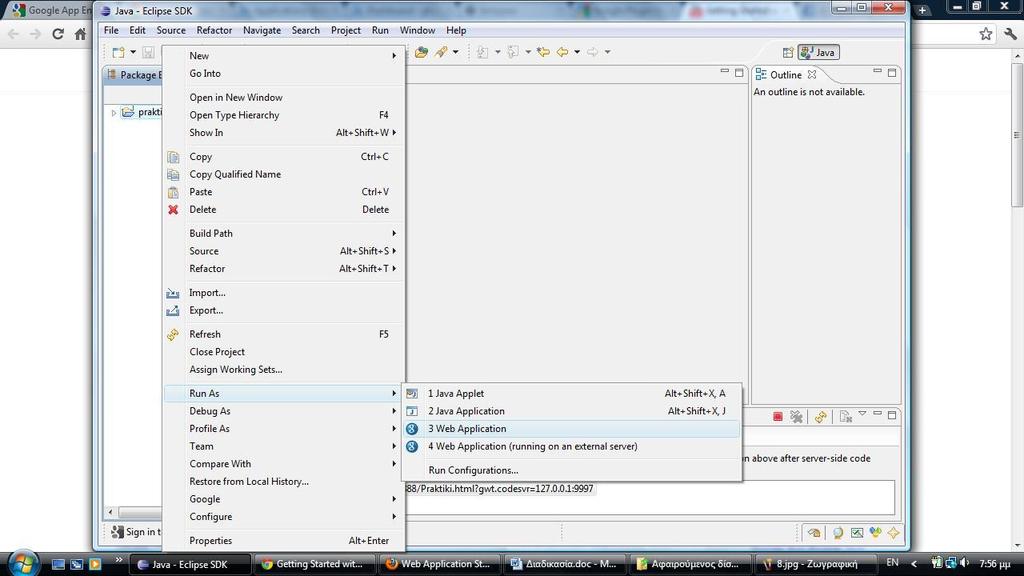Click Chrome's reload button behind Eclipse

[57, 34]
